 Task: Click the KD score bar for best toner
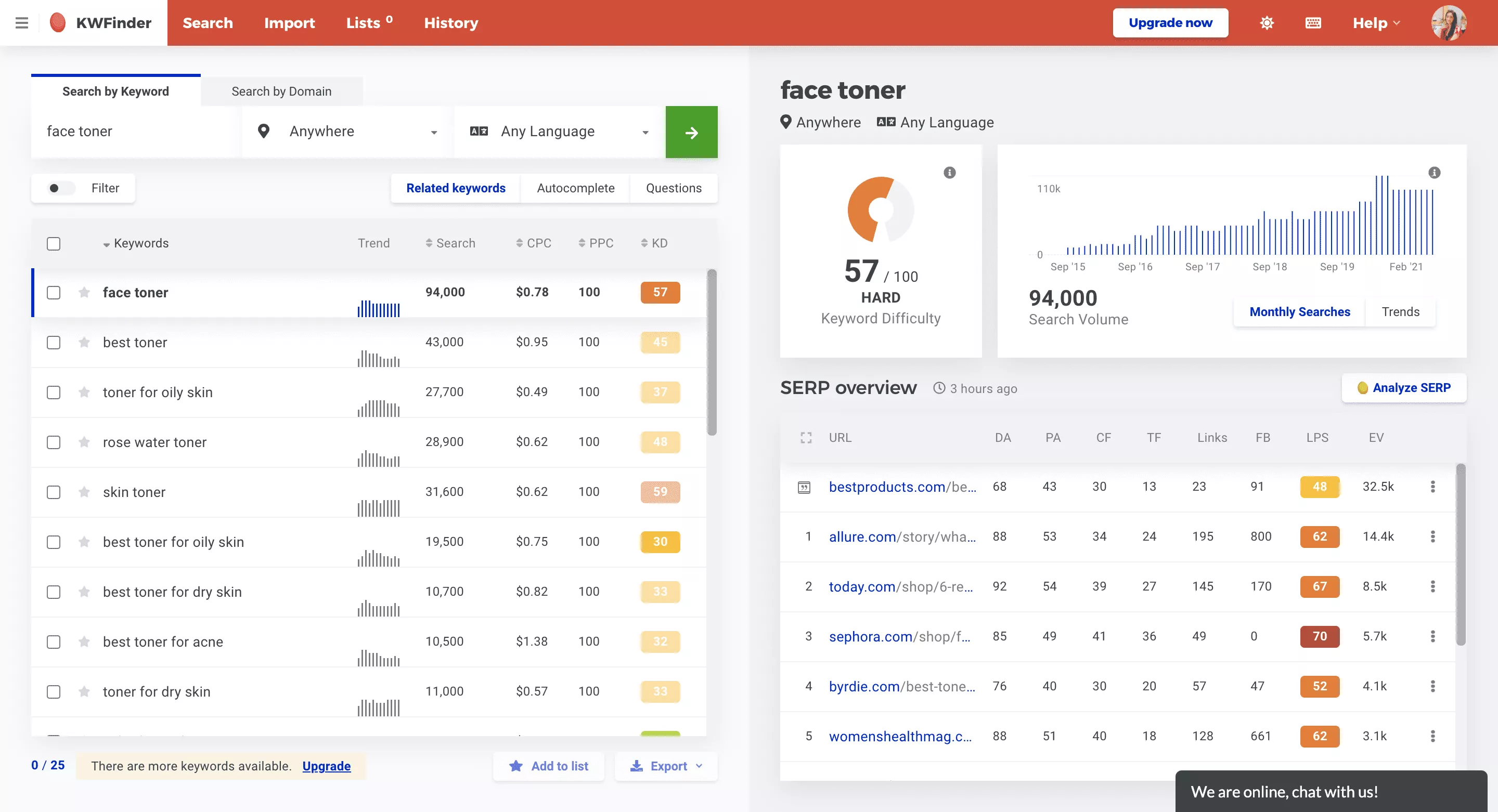coord(659,341)
